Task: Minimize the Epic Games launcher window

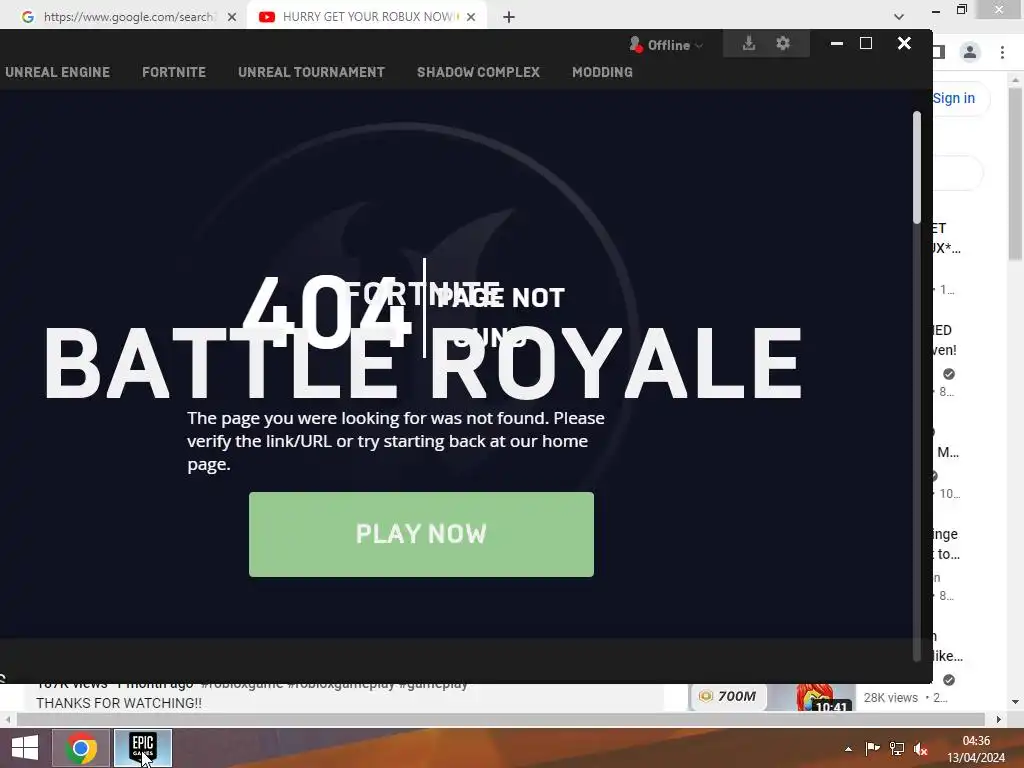Action: (837, 44)
